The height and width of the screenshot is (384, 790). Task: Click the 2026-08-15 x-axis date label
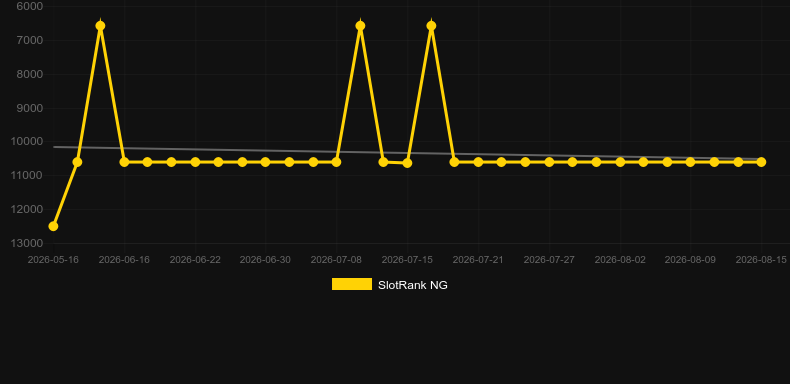[x=761, y=260]
